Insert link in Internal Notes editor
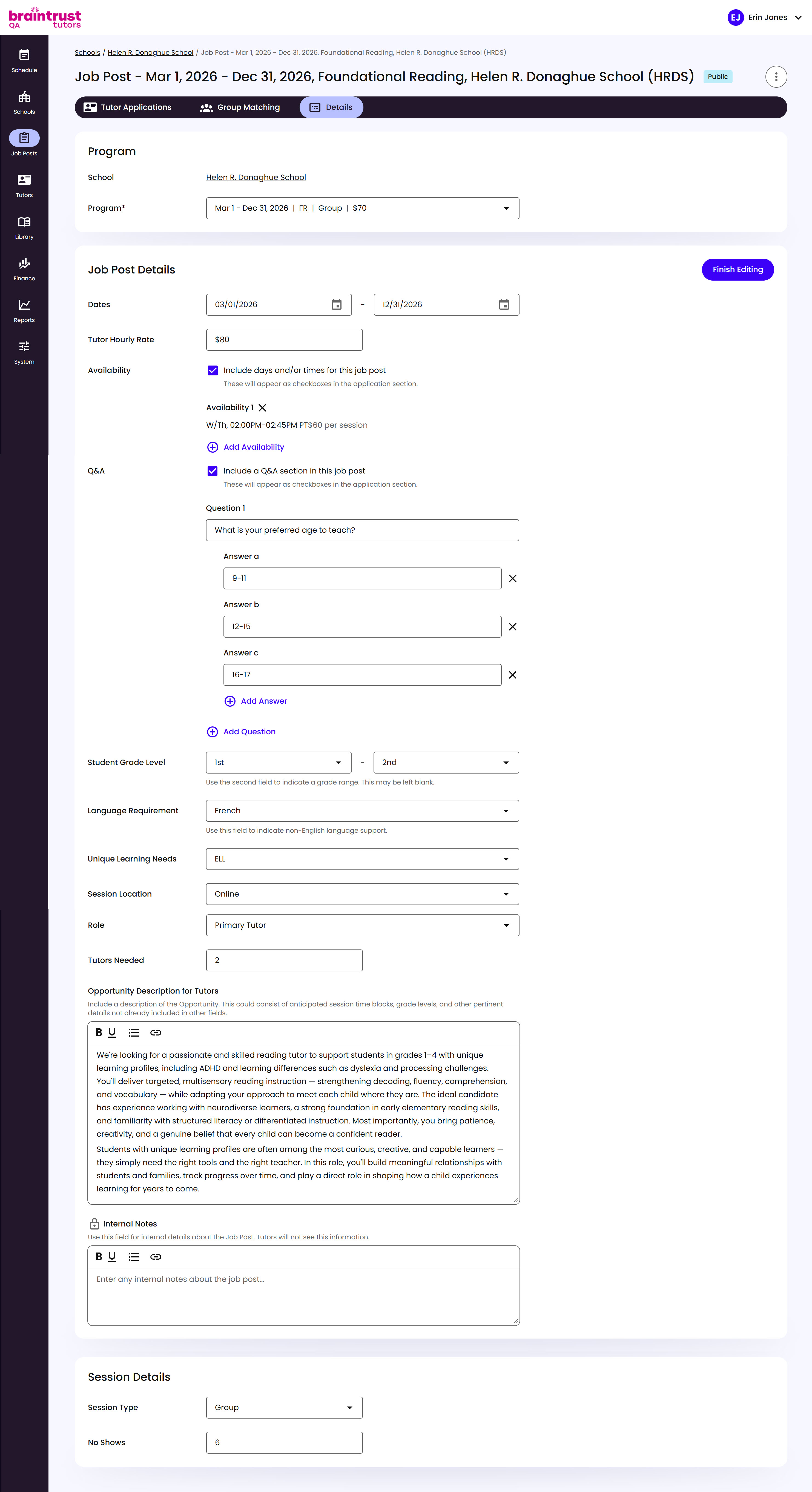The image size is (812, 1492). pyautogui.click(x=156, y=1257)
